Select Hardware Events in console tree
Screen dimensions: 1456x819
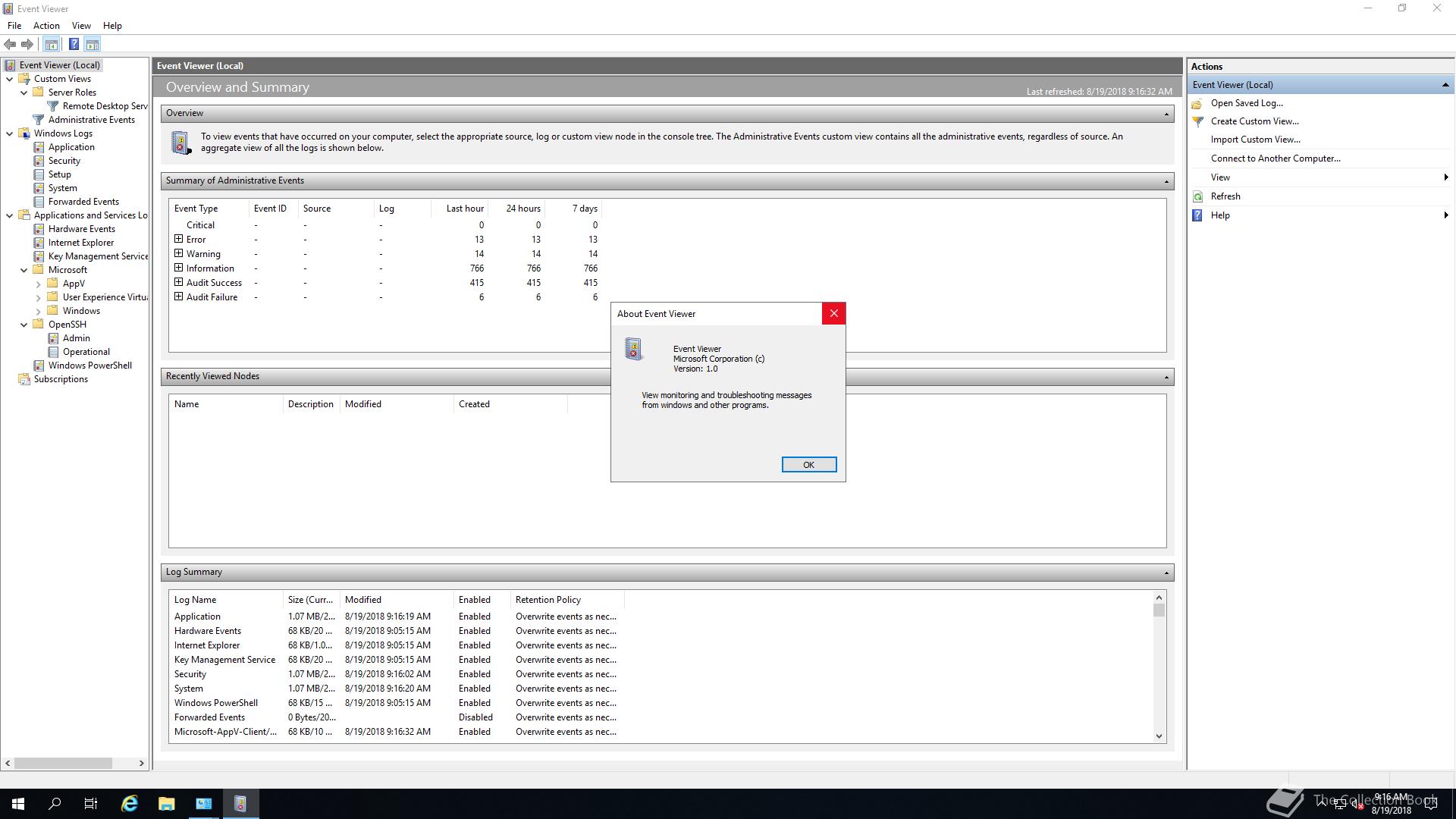click(81, 229)
